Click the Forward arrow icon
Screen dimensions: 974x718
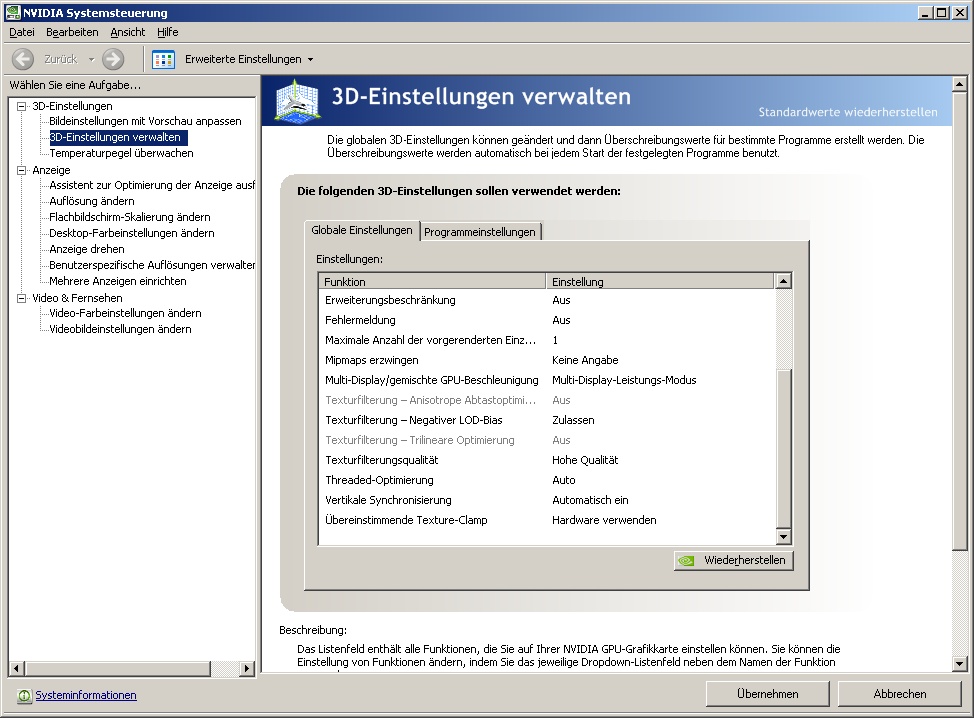113,59
